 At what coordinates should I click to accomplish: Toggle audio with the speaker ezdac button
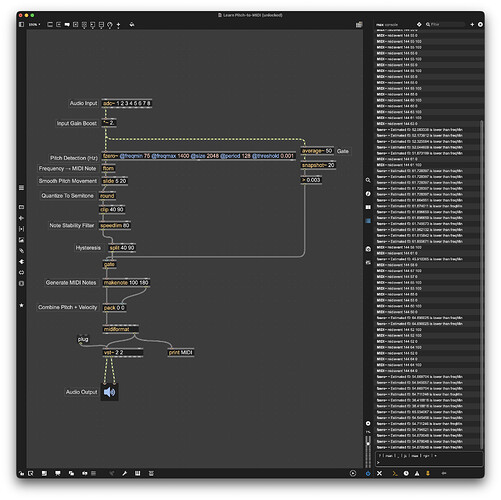click(x=109, y=392)
